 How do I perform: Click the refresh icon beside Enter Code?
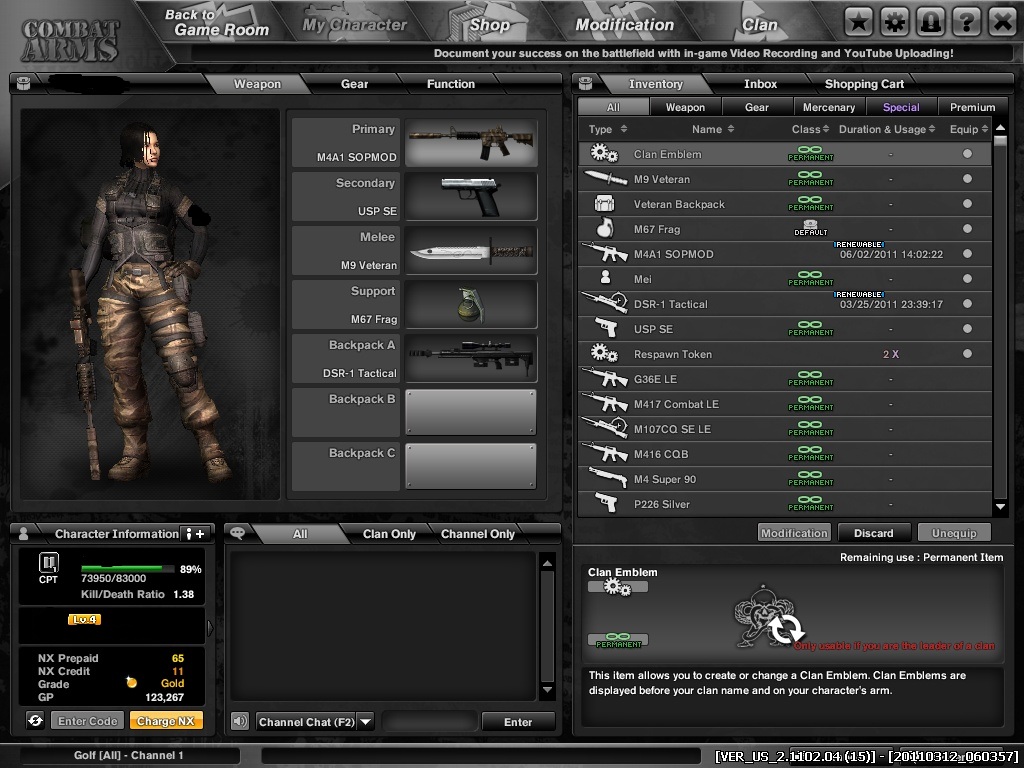click(x=35, y=720)
